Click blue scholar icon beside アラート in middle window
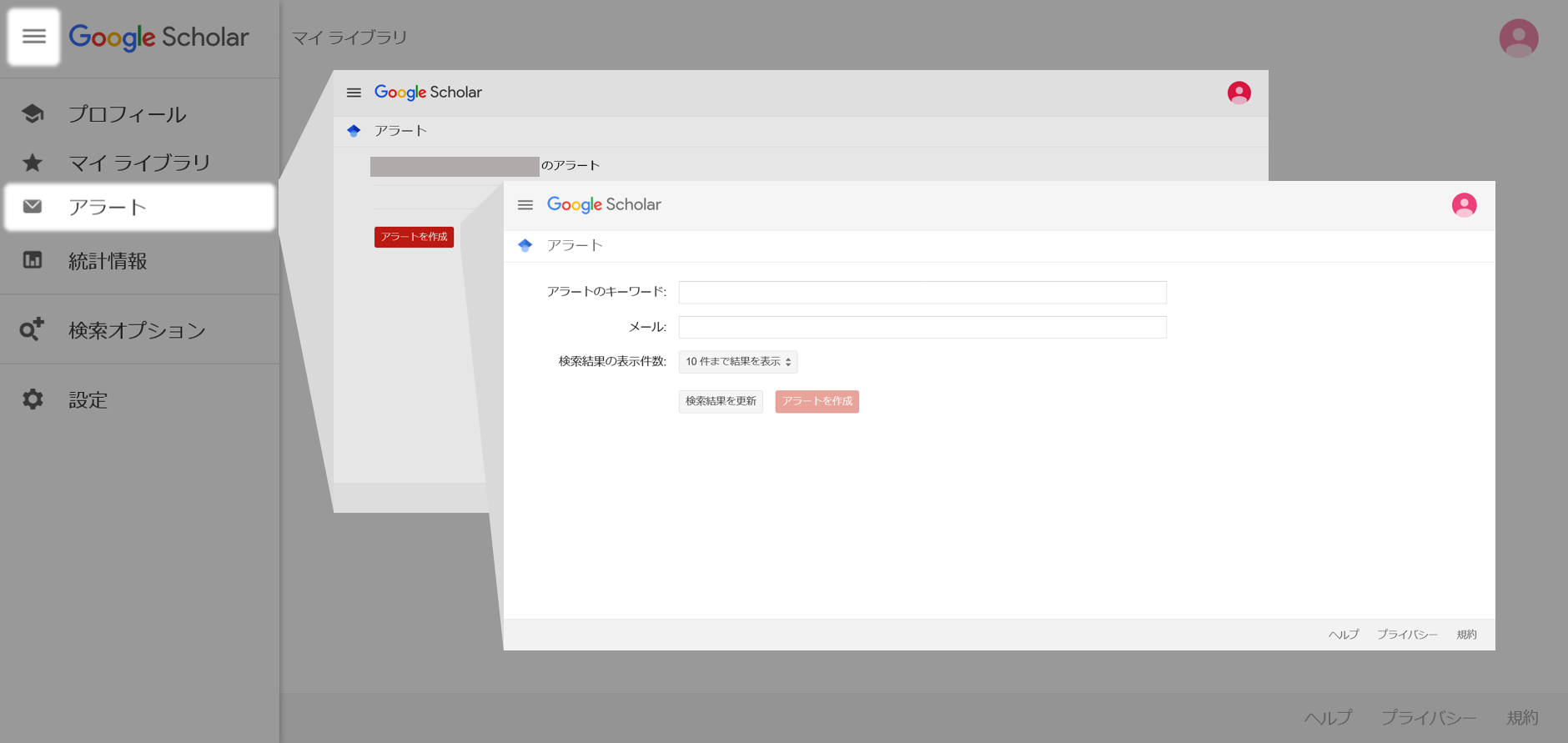Screen dimensions: 1568x743 coord(354,131)
